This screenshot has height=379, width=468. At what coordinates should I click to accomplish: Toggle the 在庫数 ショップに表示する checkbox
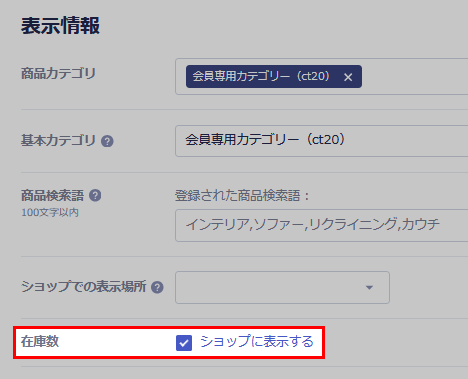pyautogui.click(x=184, y=343)
